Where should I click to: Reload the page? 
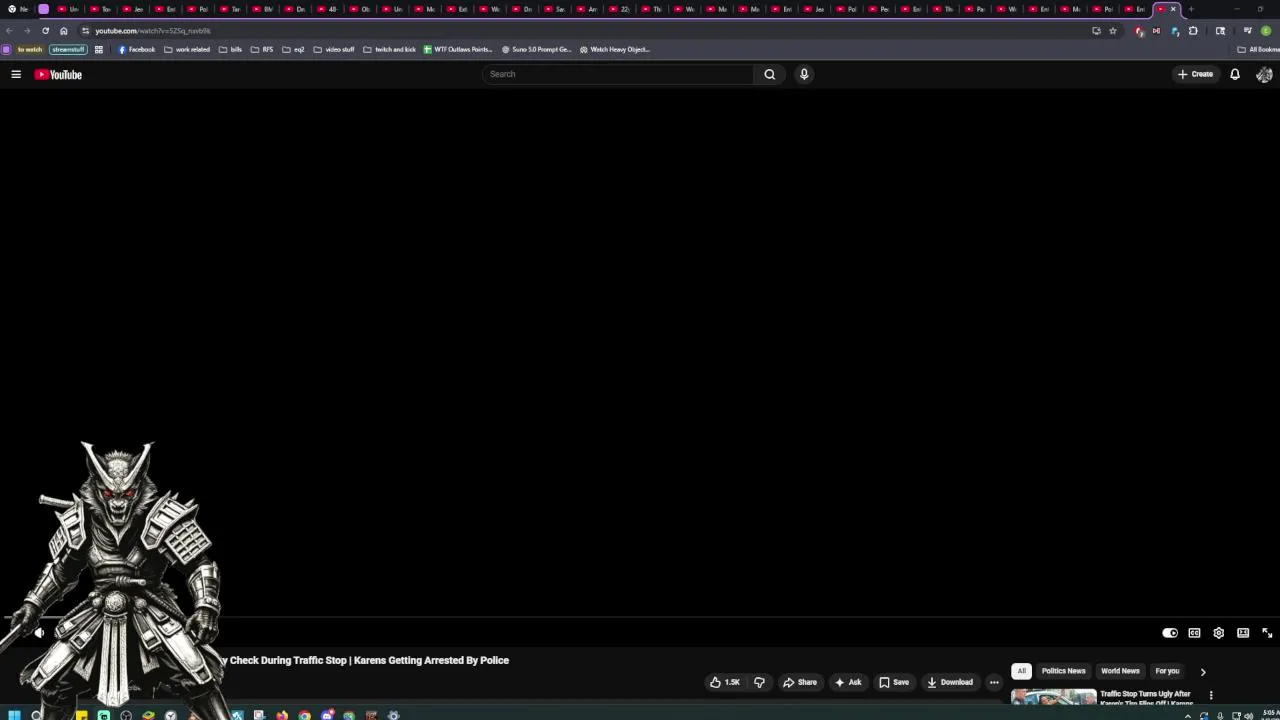pos(45,31)
